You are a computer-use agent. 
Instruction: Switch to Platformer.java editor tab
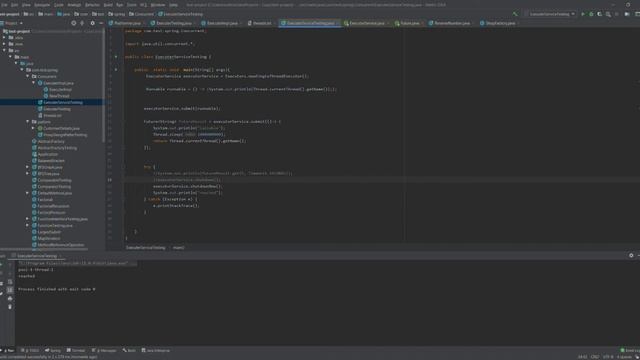127,23
